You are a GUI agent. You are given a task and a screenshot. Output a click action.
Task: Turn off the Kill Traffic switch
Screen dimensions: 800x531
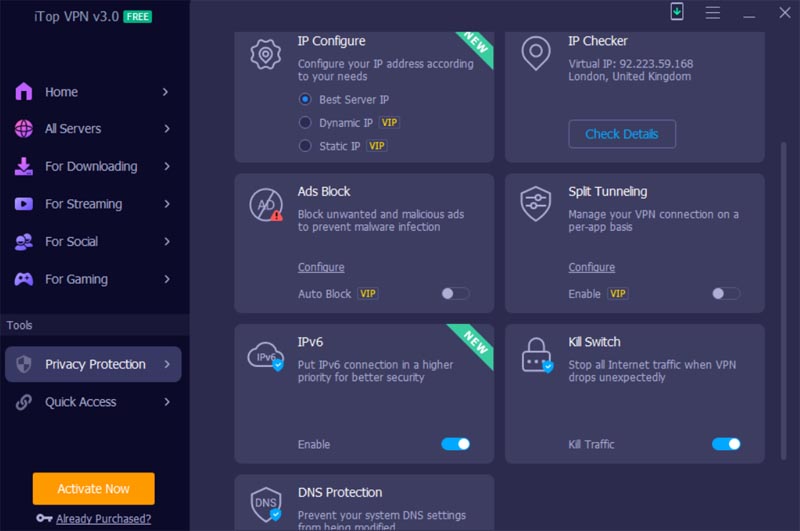pos(726,444)
